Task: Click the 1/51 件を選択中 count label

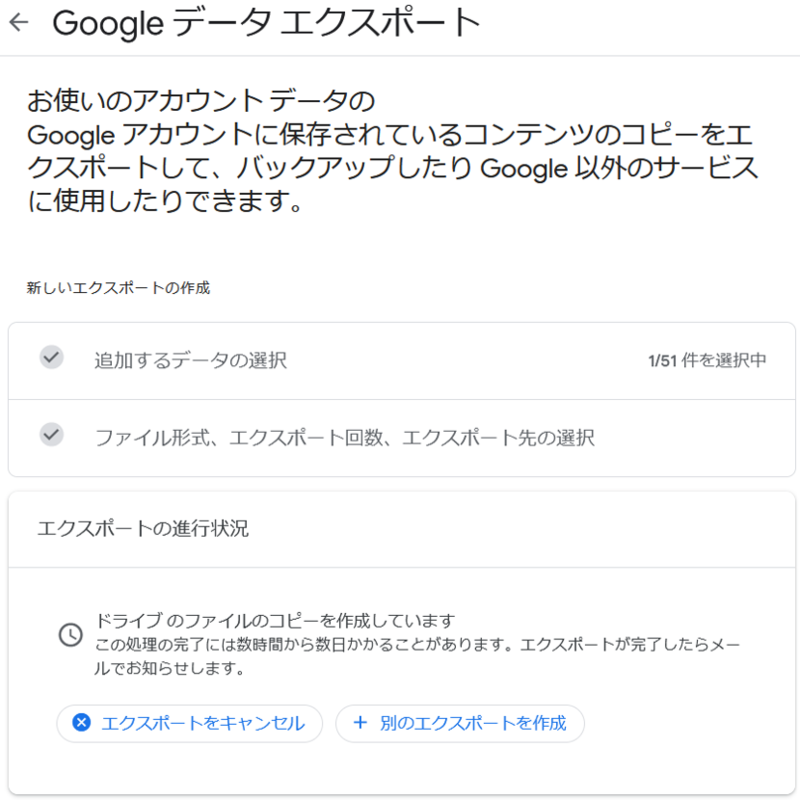Action: (707, 360)
